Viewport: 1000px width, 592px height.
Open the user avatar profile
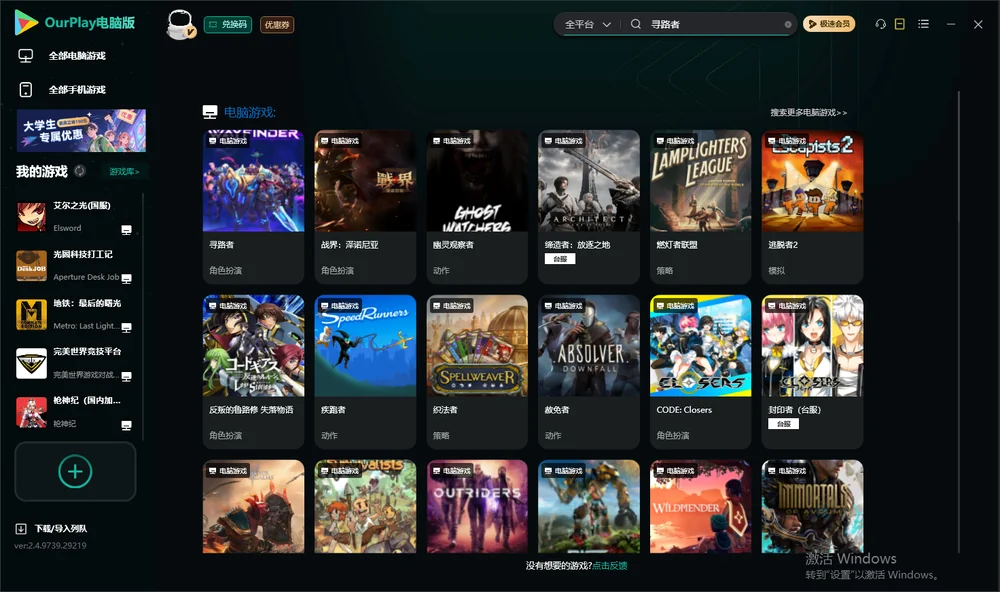pyautogui.click(x=180, y=24)
